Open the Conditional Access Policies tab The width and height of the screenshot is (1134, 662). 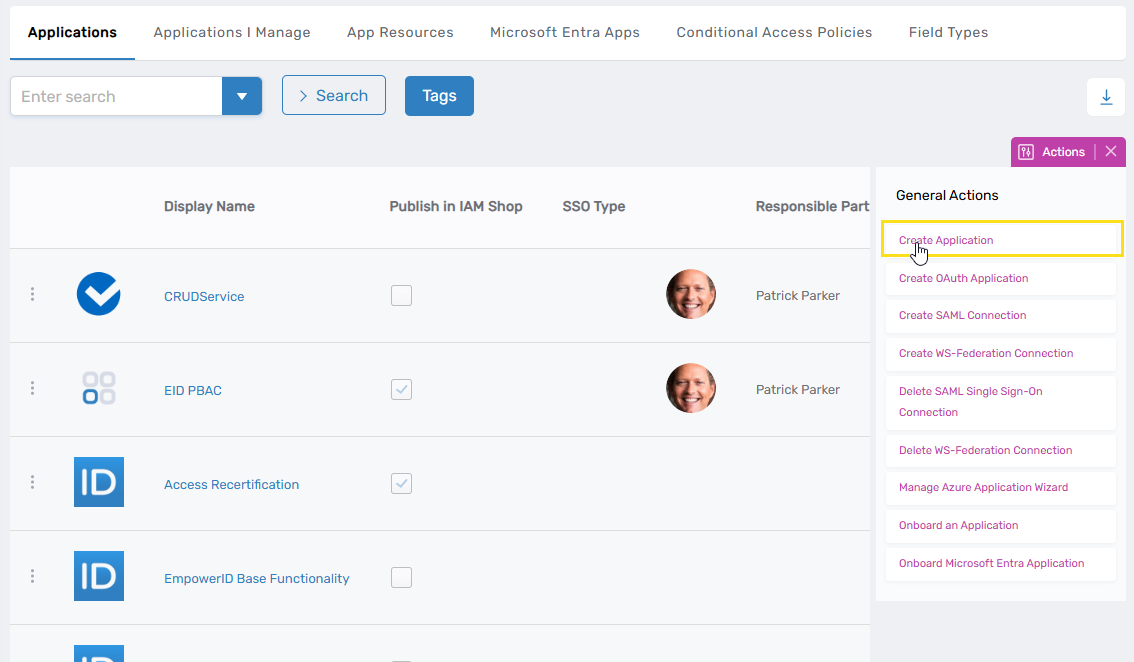click(774, 32)
